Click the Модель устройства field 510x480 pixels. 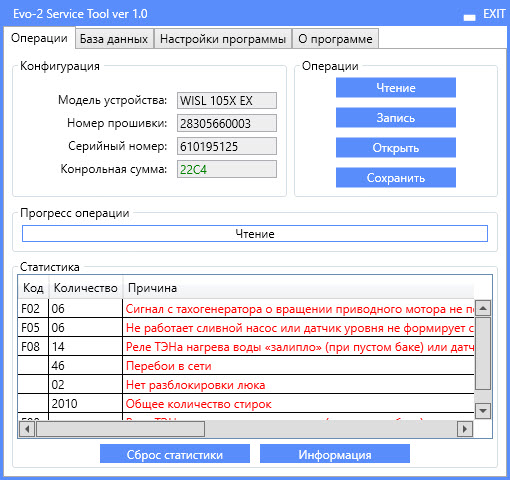[227, 100]
